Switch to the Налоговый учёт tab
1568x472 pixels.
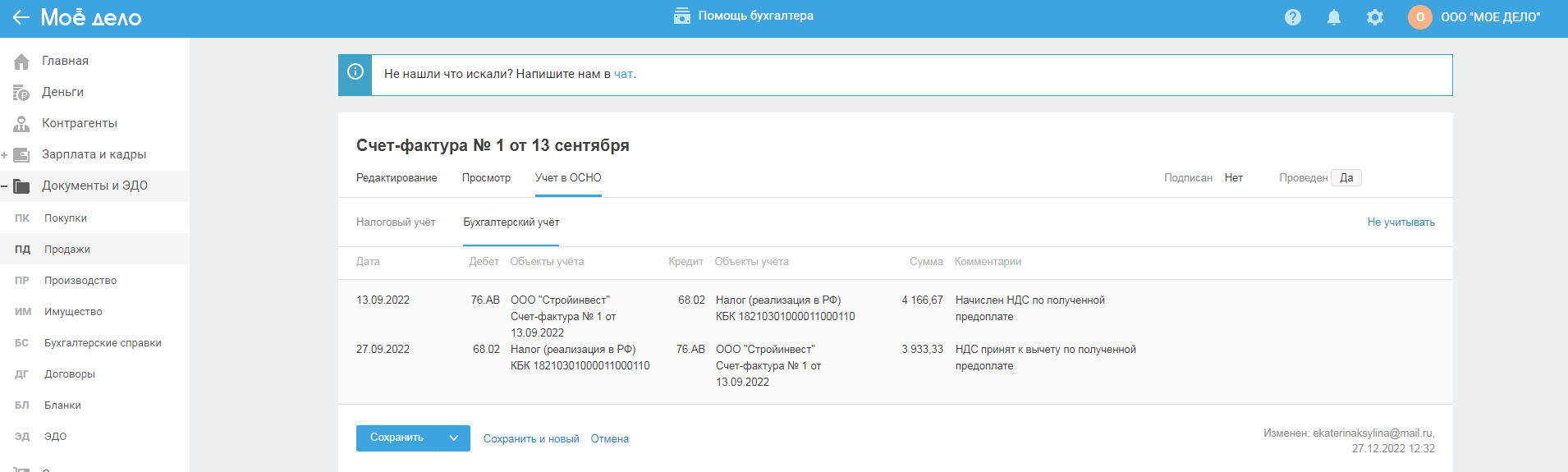pyautogui.click(x=396, y=222)
